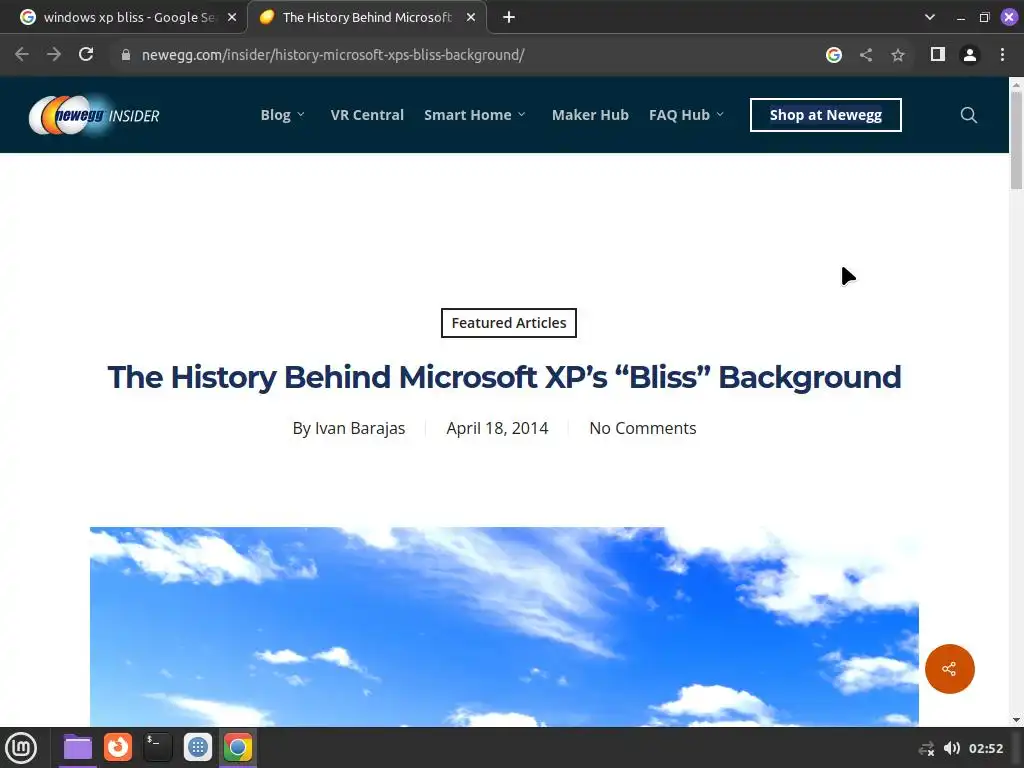Open the Terminal from taskbar
Screen dimensions: 1024x768
[x=157, y=748]
